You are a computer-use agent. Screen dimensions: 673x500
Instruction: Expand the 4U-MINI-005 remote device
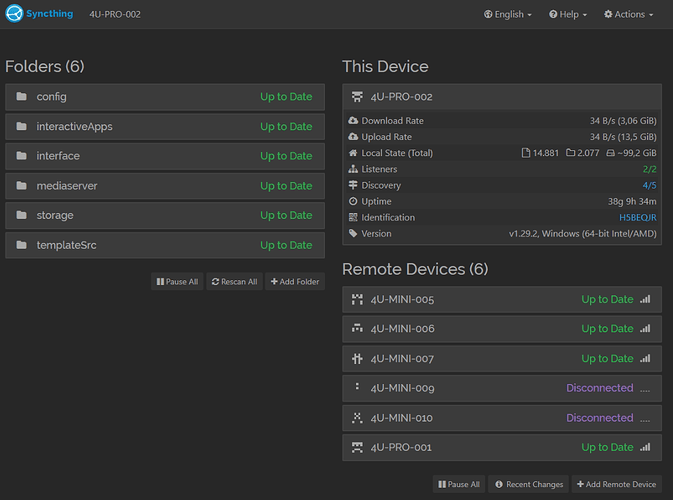[502, 300]
